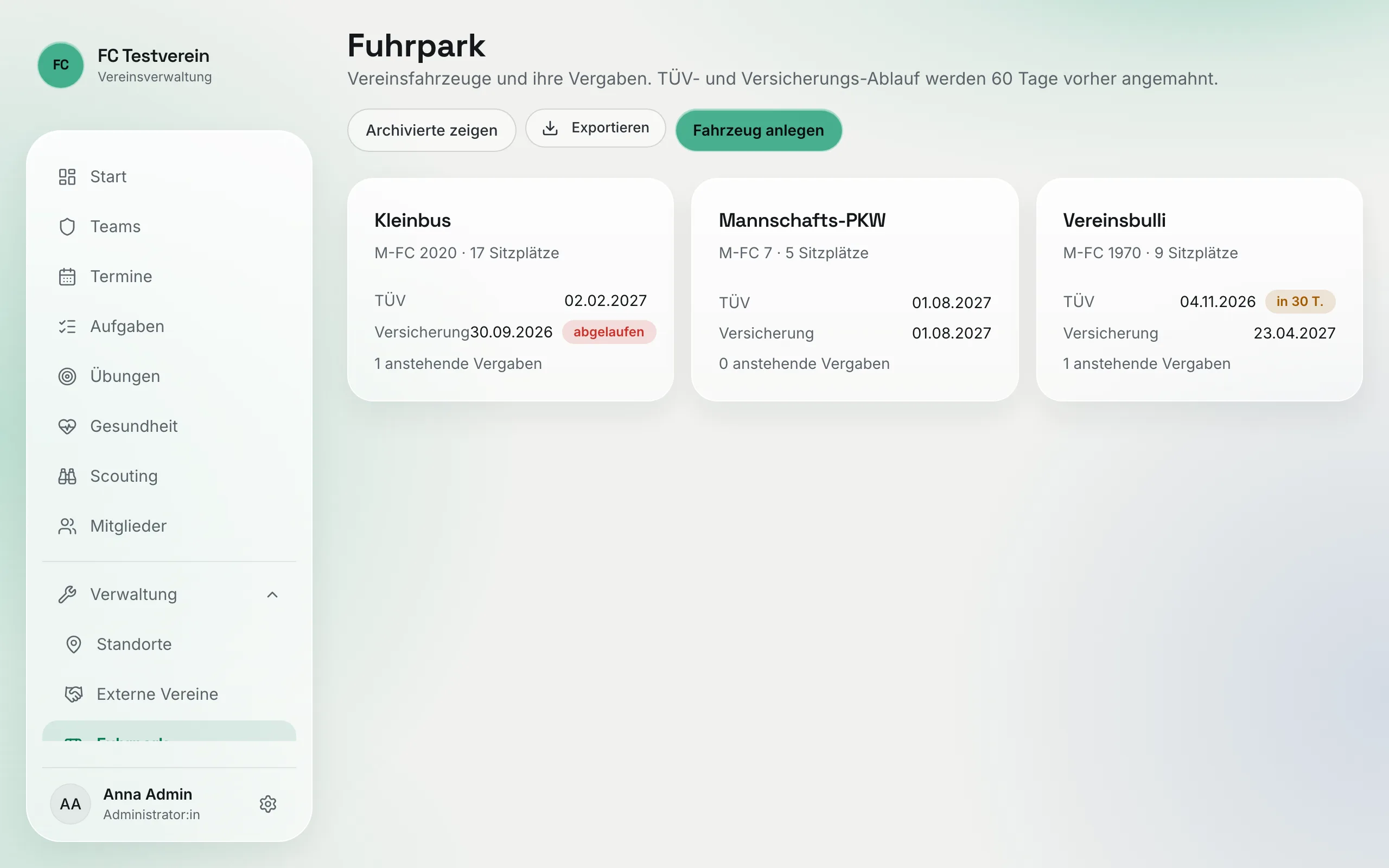Screen dimensions: 1389x868
Task: Click Kleinbus TÜV date 02.02.2027
Action: click(606, 301)
